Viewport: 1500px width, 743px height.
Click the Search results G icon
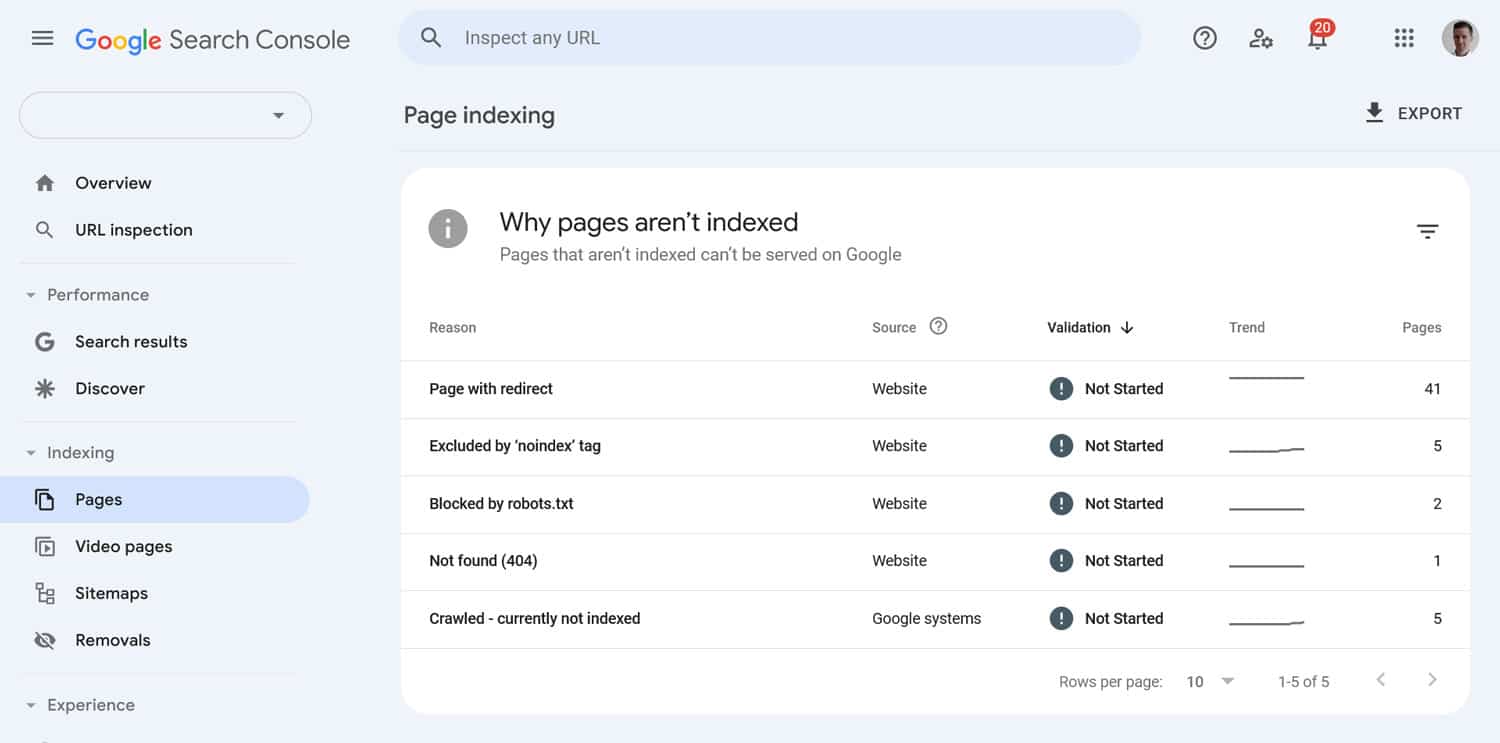coord(44,341)
